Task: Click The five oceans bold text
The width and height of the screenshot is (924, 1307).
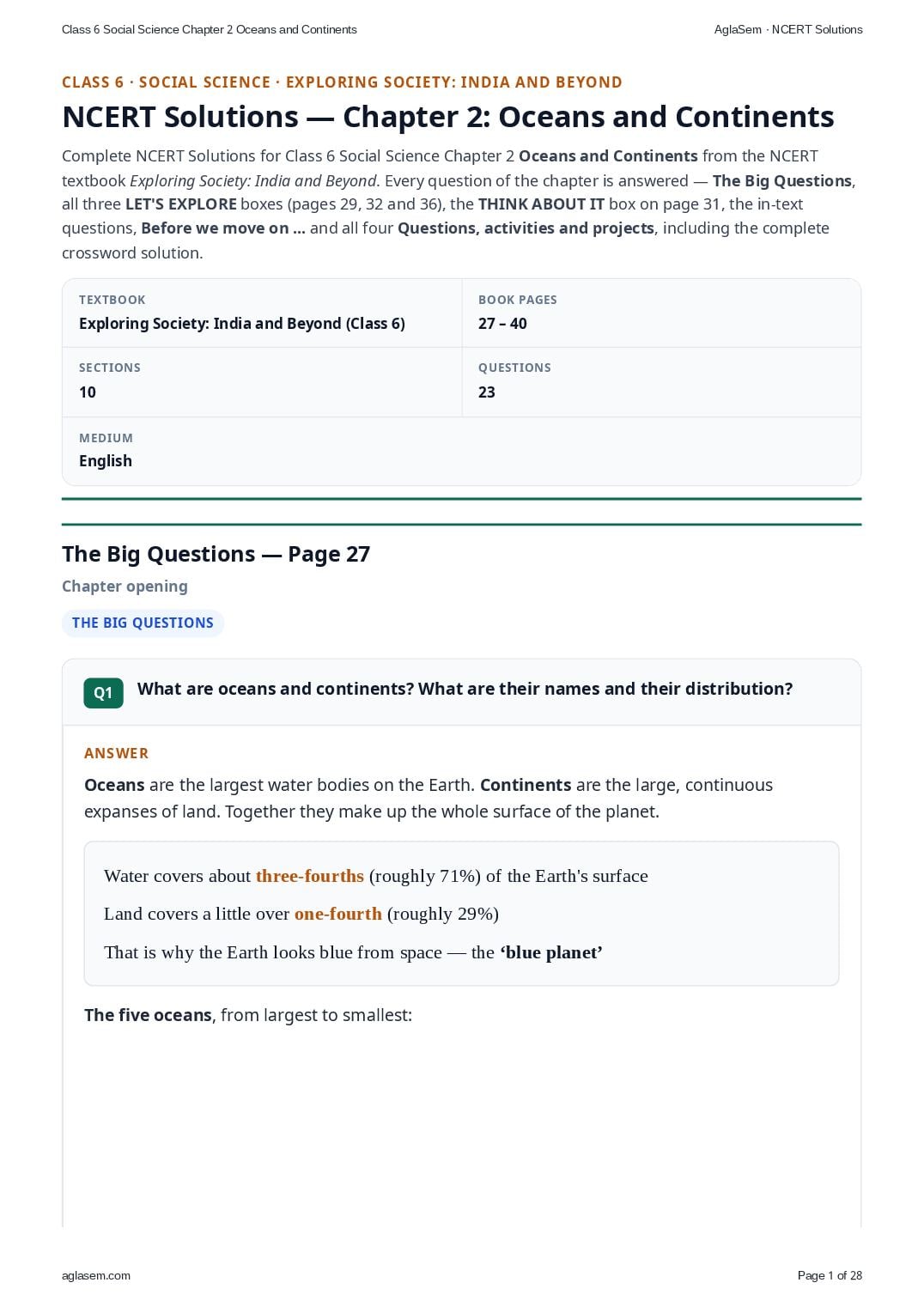Action: coord(148,1015)
